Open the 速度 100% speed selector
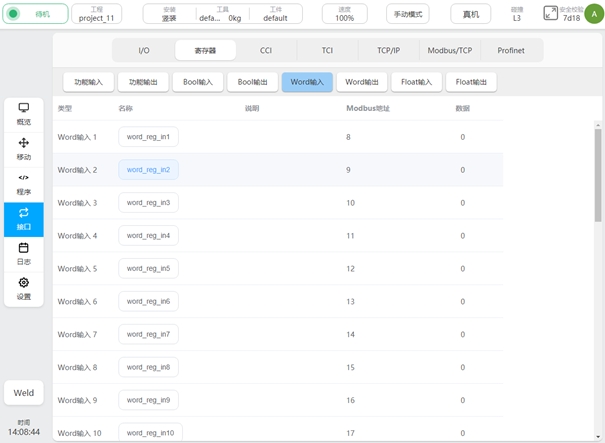605x443 pixels. [344, 14]
